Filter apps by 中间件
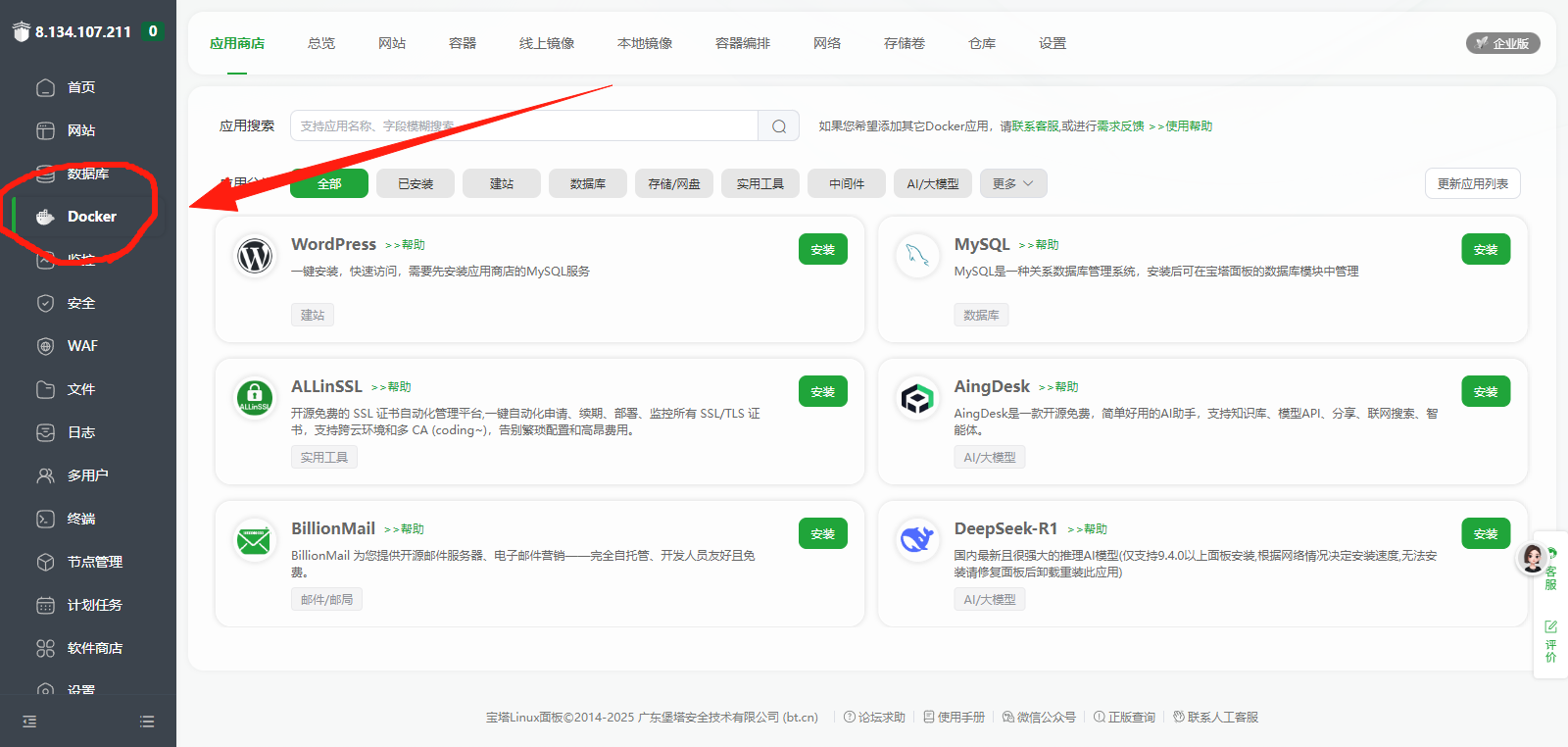This screenshot has width=1568, height=747. pos(847,183)
